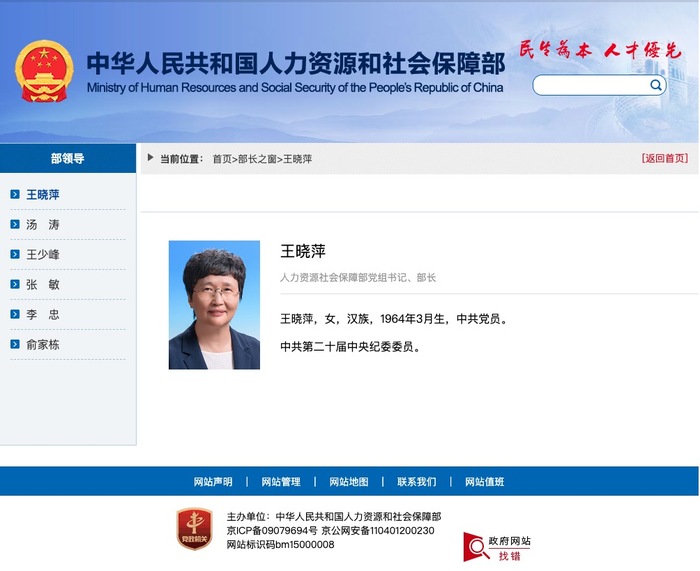Open the 政府网站找错 icon
The image size is (700, 571).
pyautogui.click(x=497, y=547)
